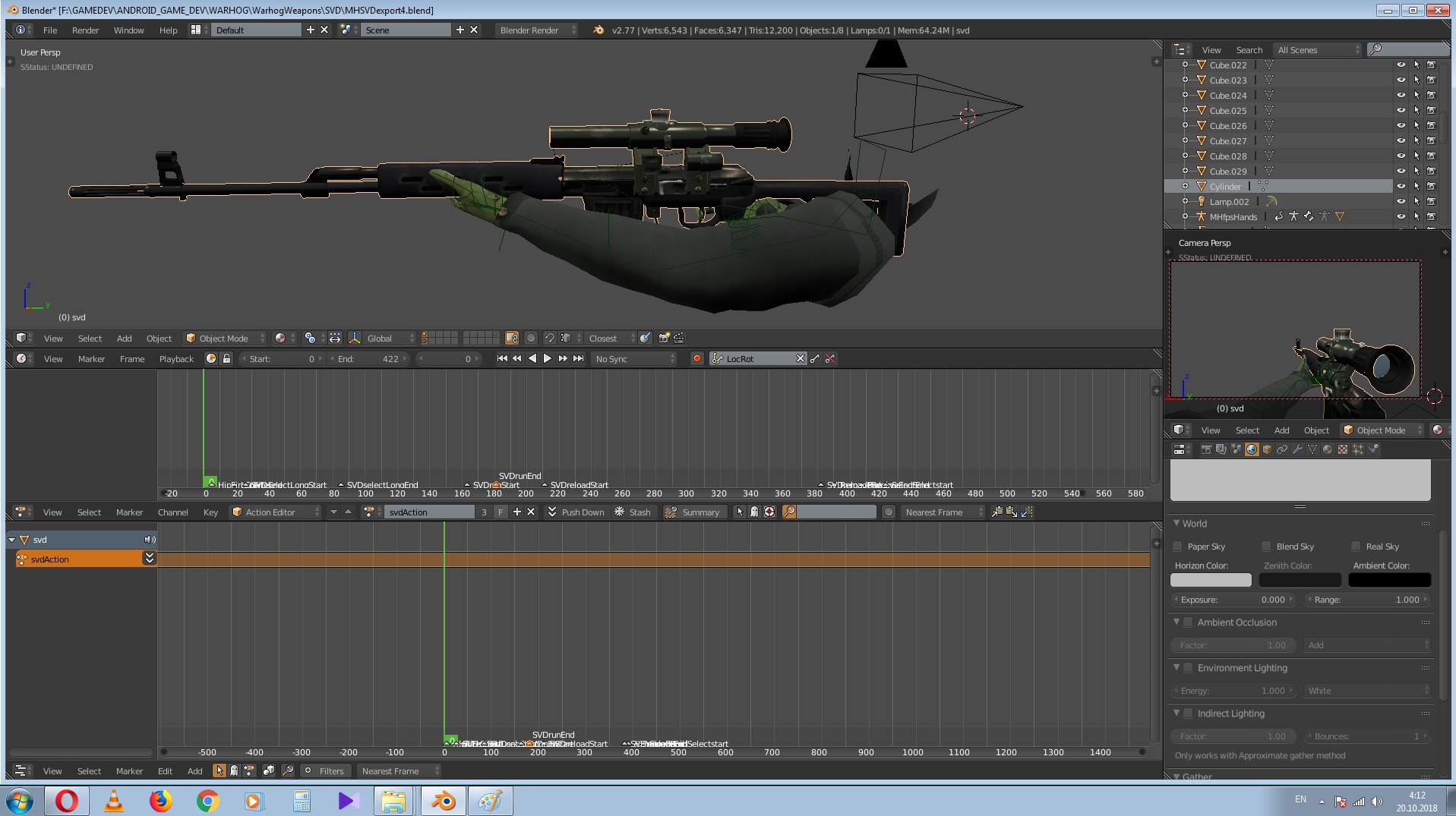Open the Constraints properties chain-link tab
Viewport: 1456px width, 816px height.
click(x=1282, y=449)
